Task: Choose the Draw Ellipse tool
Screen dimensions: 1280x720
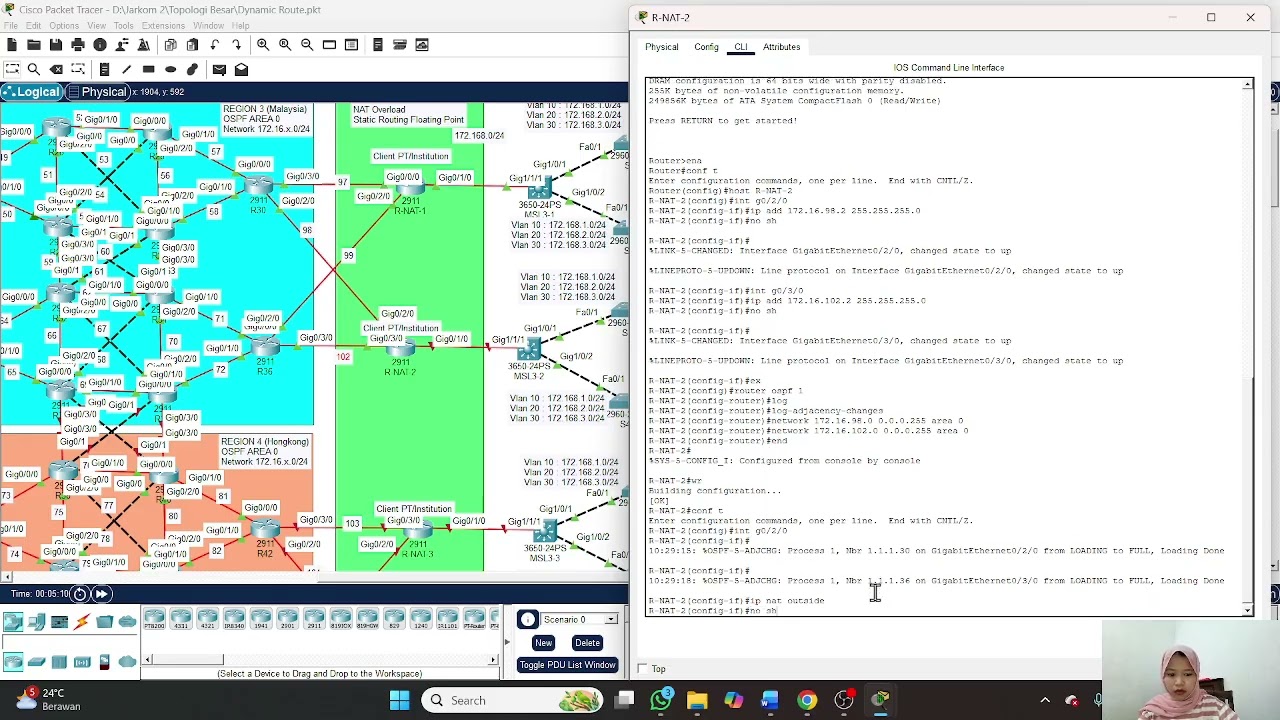Action: [170, 69]
